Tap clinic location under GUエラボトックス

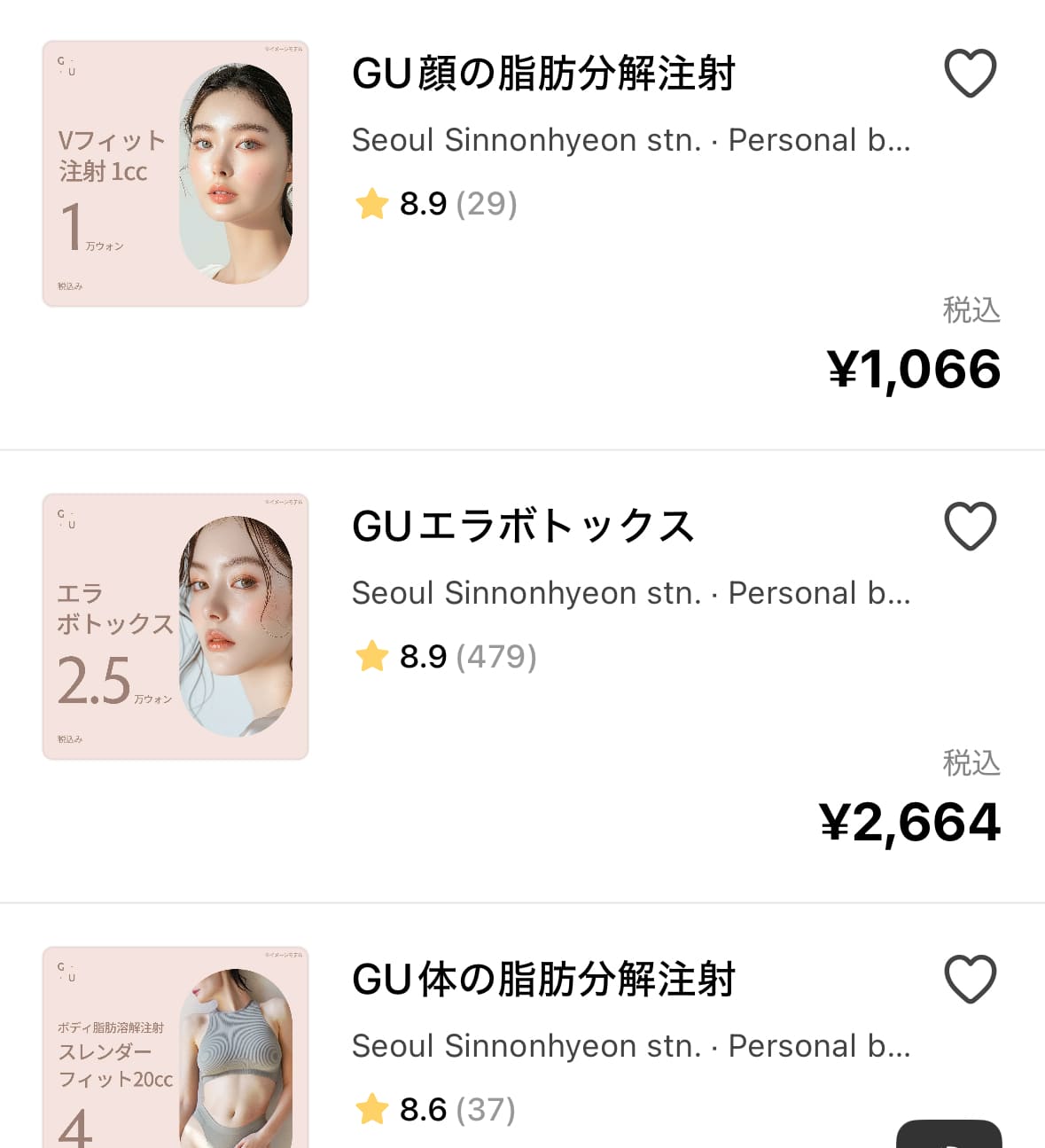tap(631, 593)
